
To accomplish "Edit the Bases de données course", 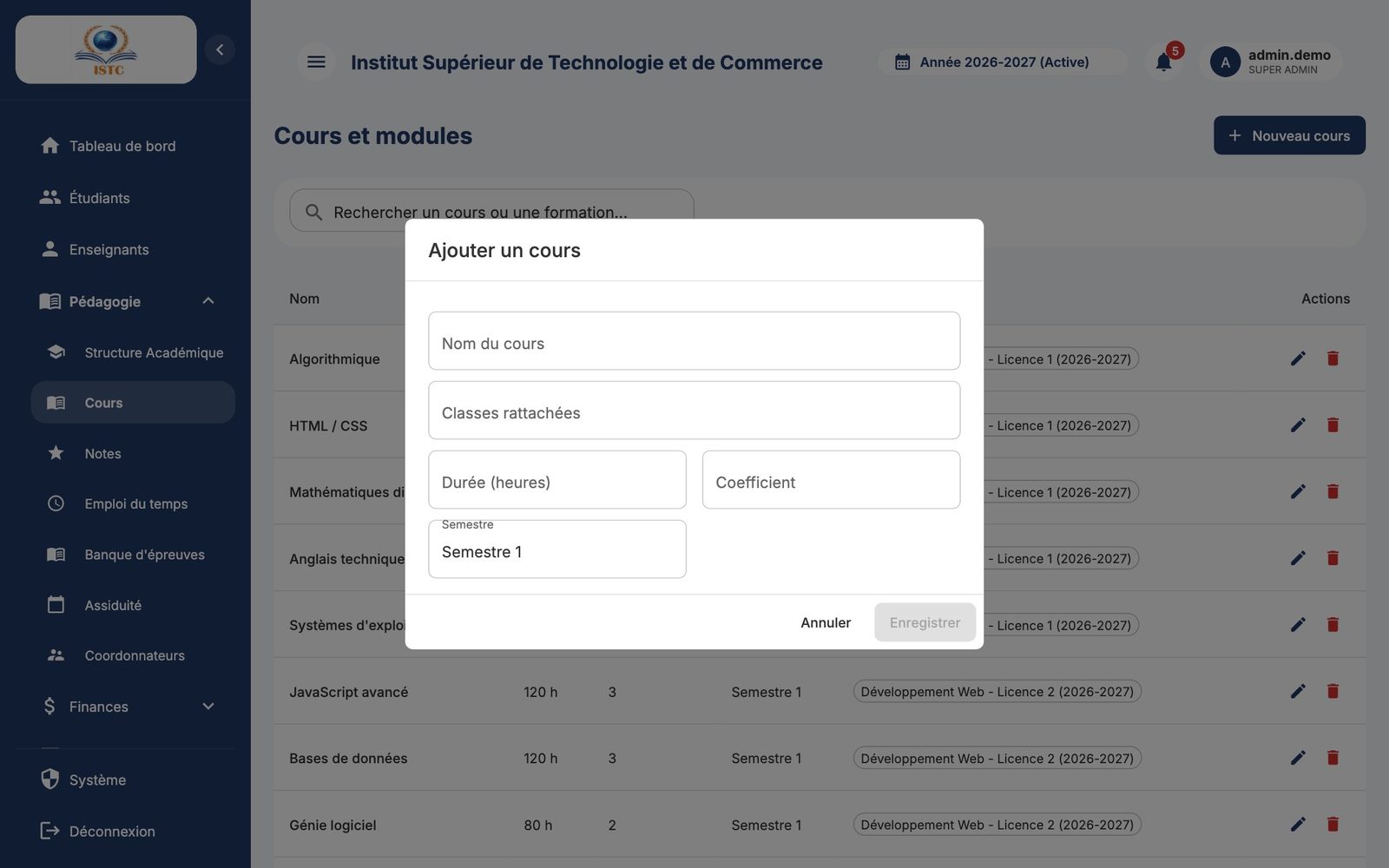I will (x=1298, y=758).
